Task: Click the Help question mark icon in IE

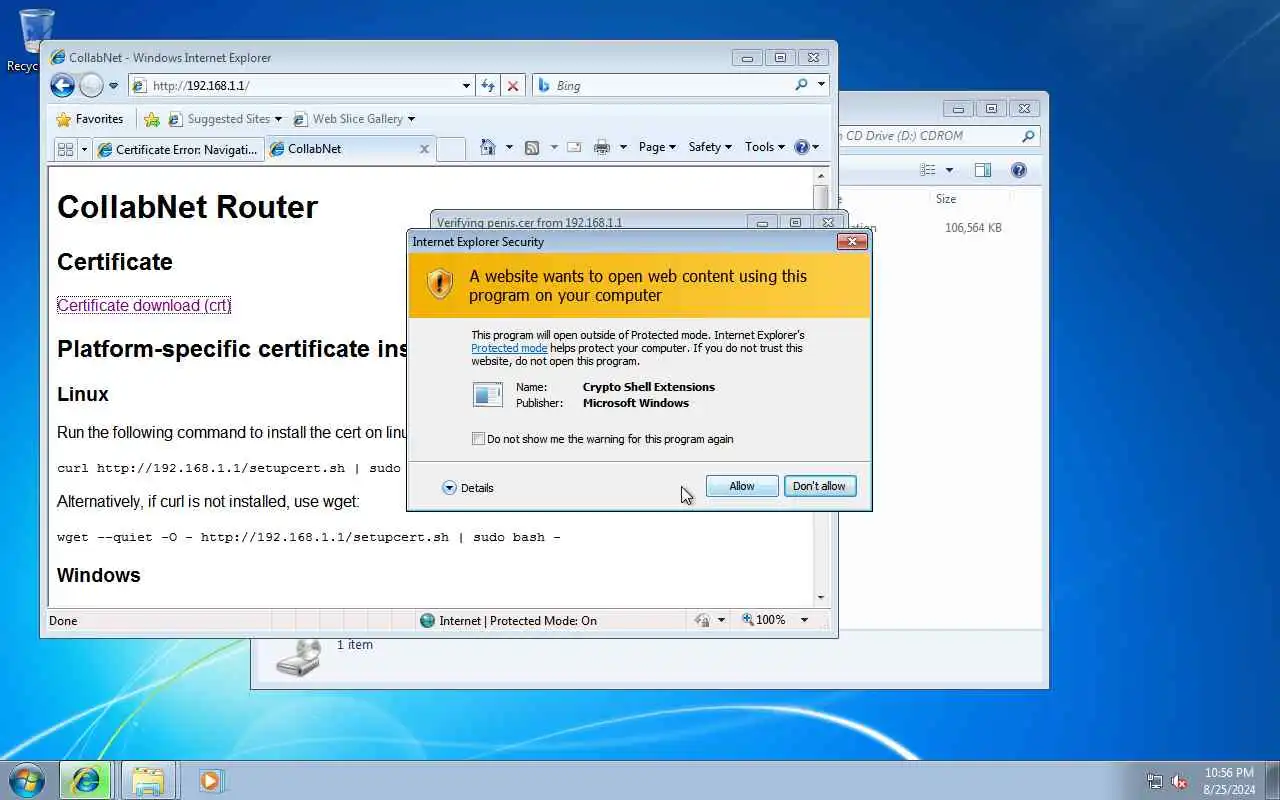Action: tap(802, 147)
